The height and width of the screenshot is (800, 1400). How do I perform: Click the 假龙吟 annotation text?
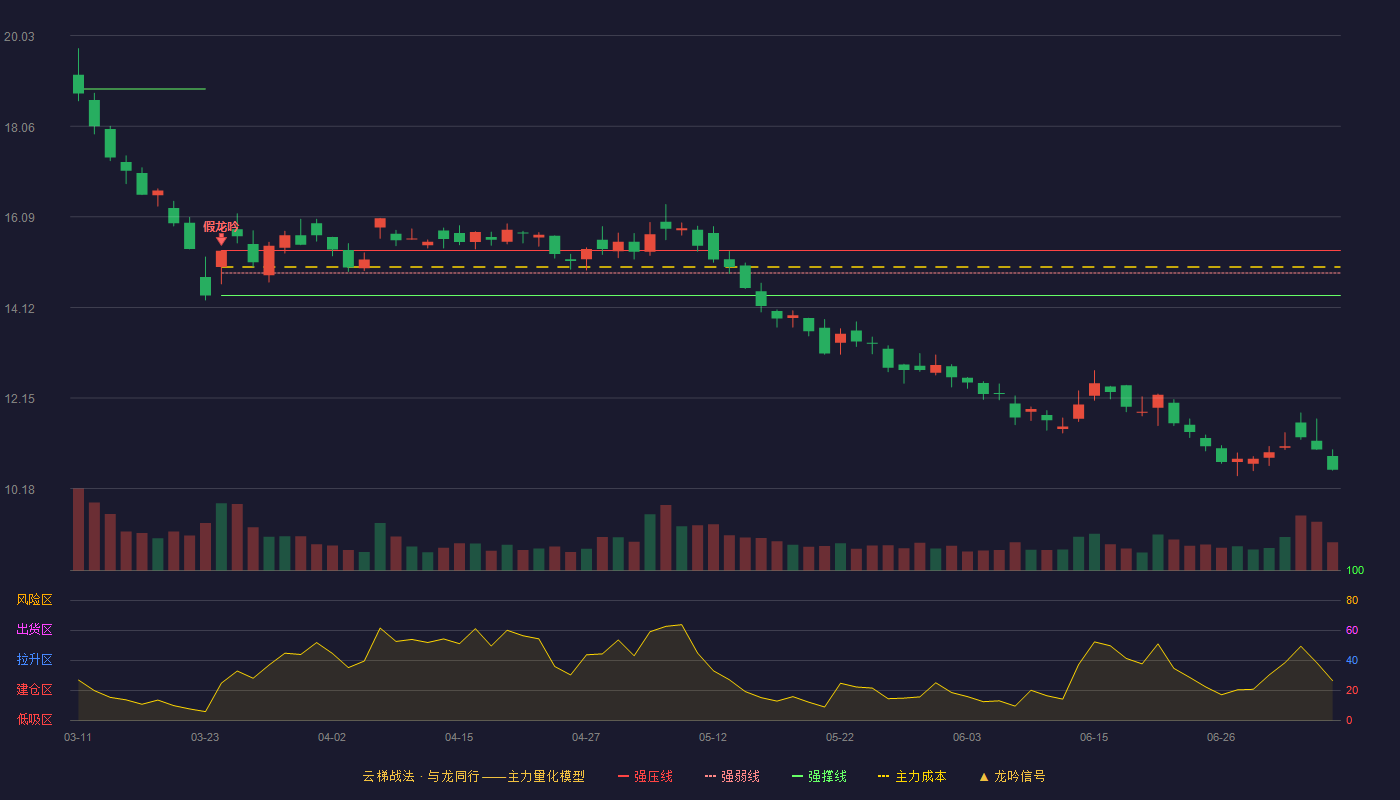(221, 226)
